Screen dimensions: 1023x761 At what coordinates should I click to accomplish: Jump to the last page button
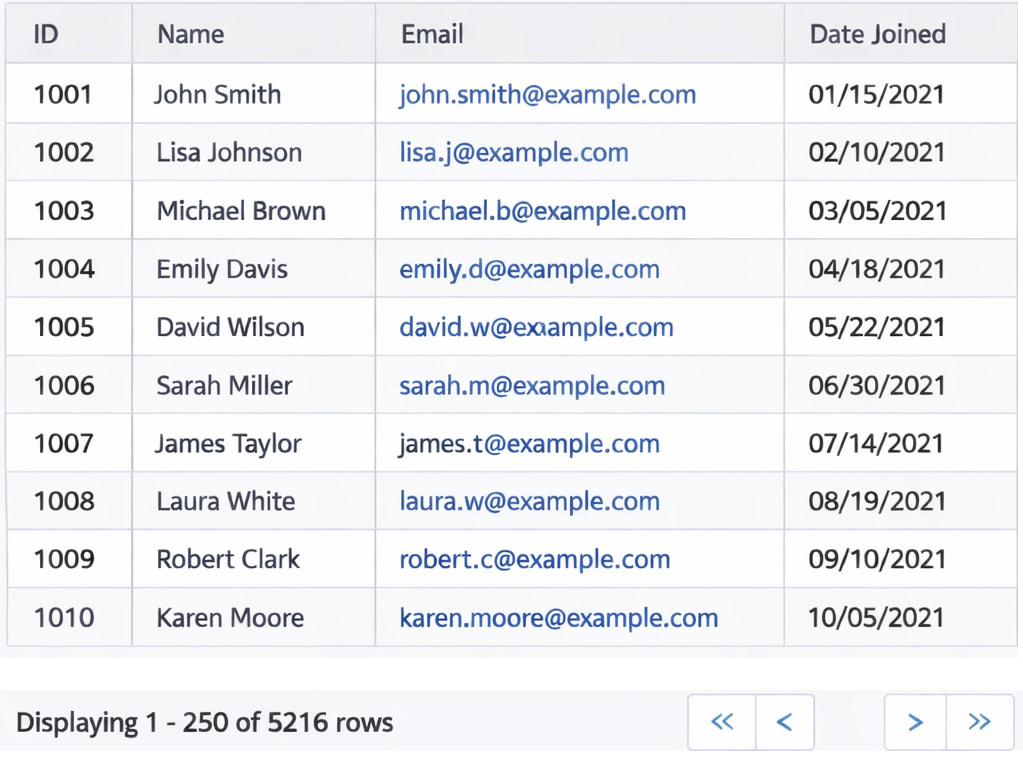[980, 722]
